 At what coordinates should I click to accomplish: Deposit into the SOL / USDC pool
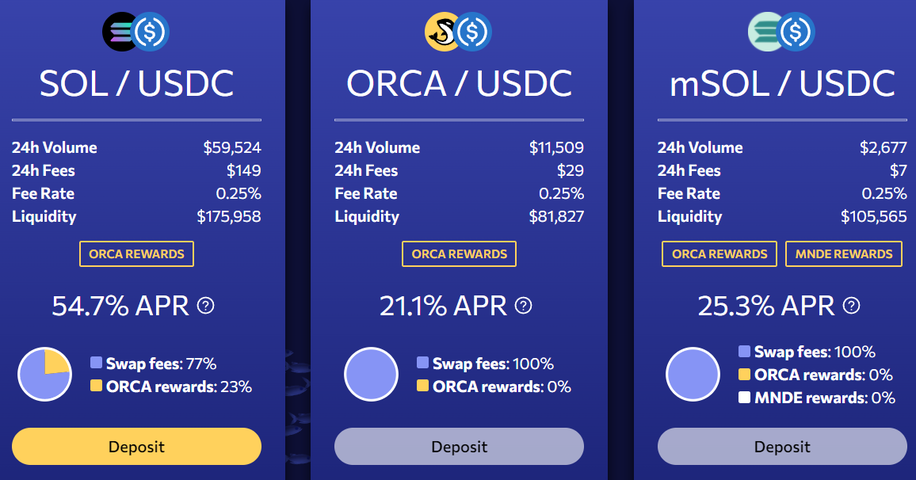[137, 447]
